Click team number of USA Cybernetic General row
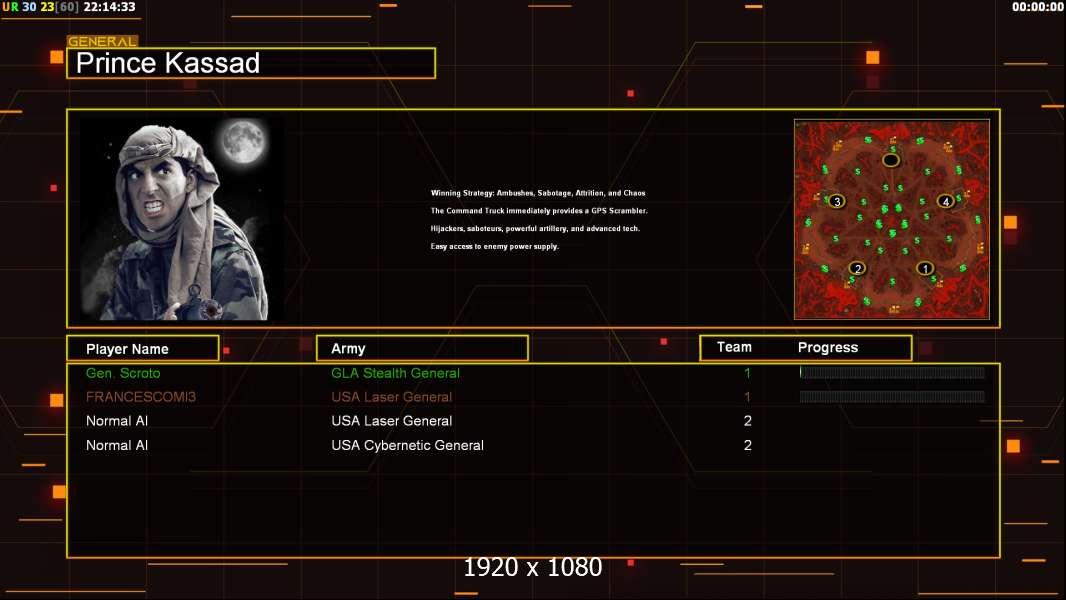This screenshot has width=1066, height=600. (x=747, y=446)
